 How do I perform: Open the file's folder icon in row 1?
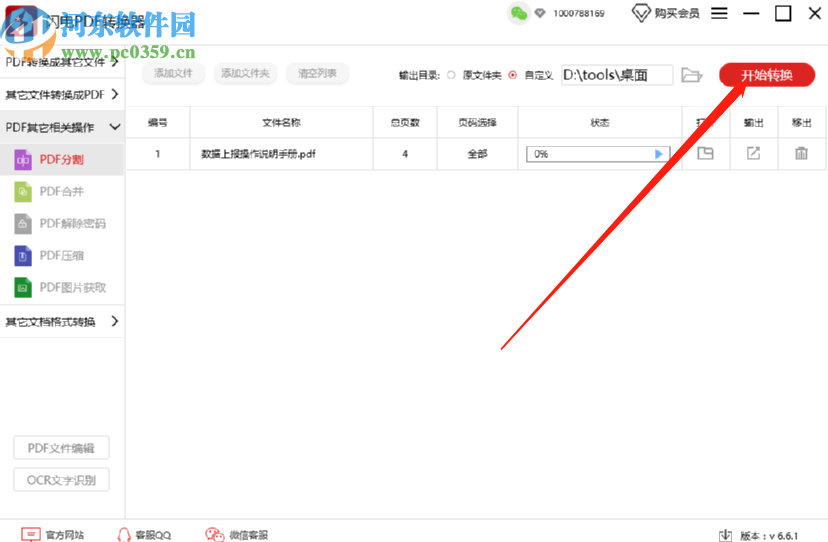[x=705, y=154]
